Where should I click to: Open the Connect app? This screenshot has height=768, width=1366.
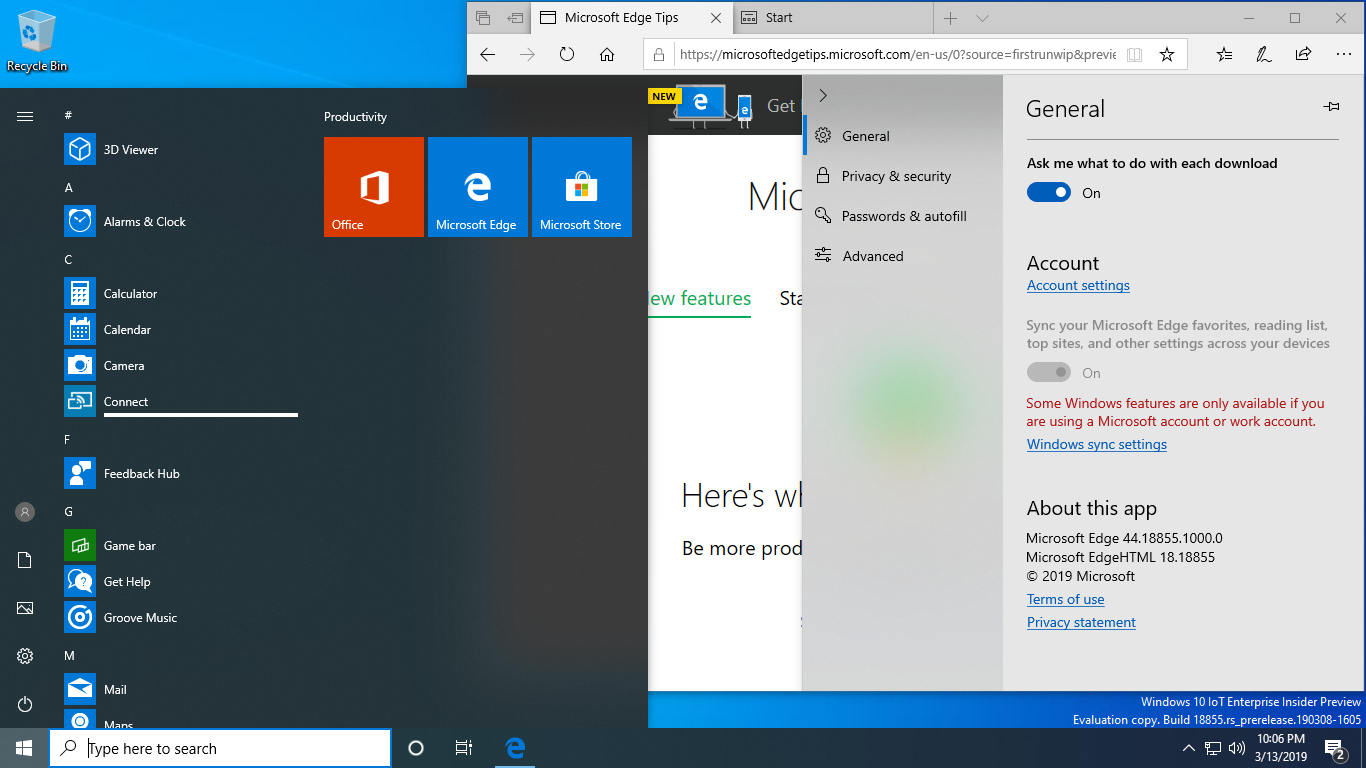click(x=180, y=402)
